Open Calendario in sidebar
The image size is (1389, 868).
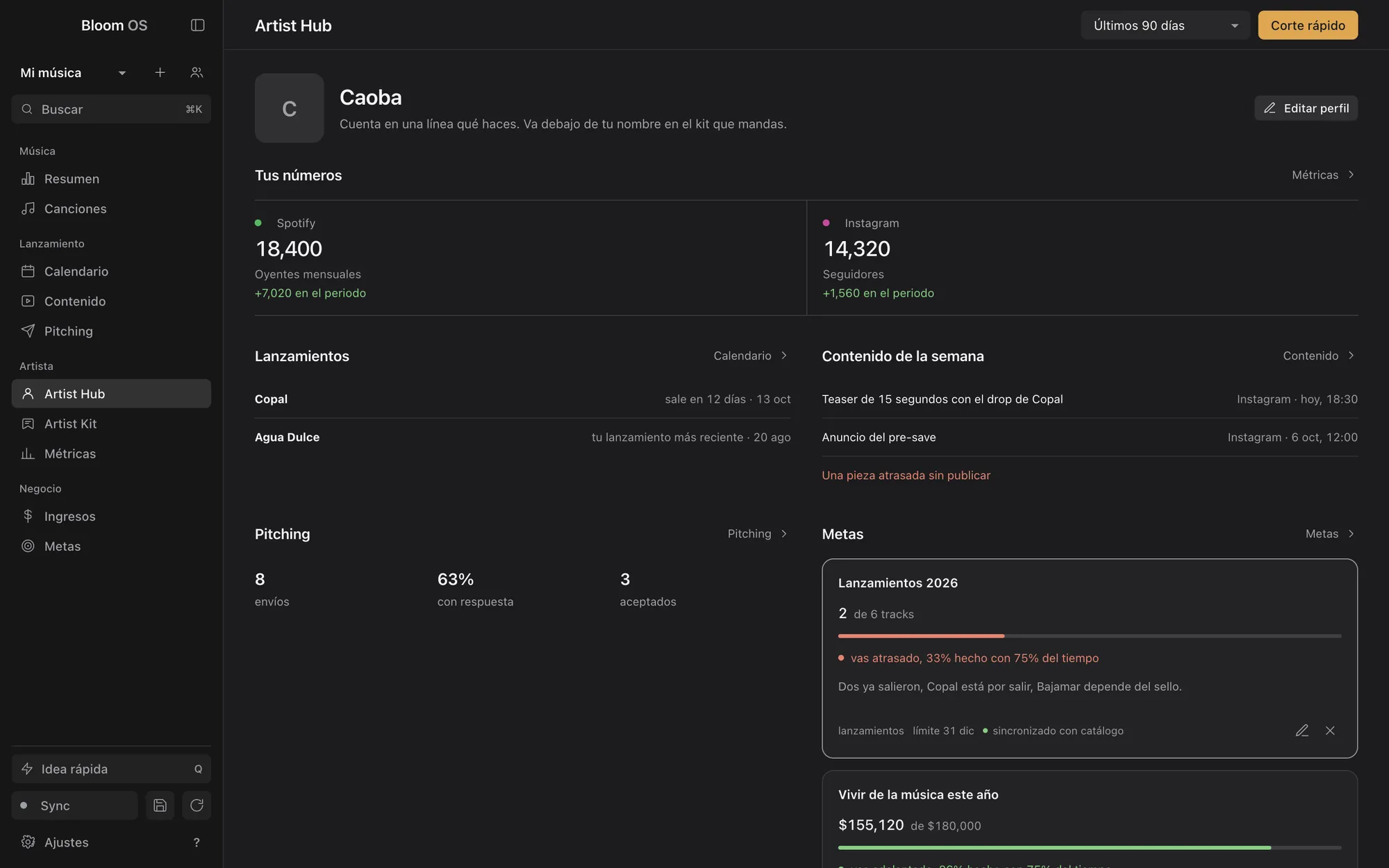tap(111, 272)
